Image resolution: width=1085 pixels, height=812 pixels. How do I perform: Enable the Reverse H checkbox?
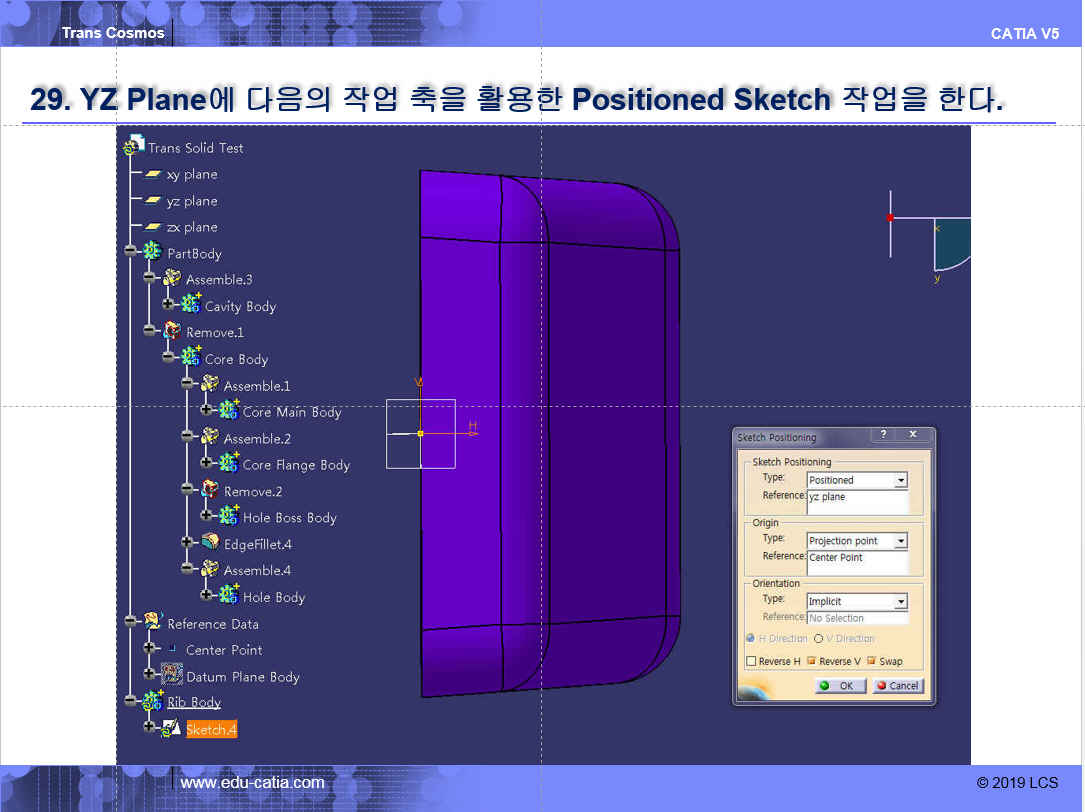751,661
